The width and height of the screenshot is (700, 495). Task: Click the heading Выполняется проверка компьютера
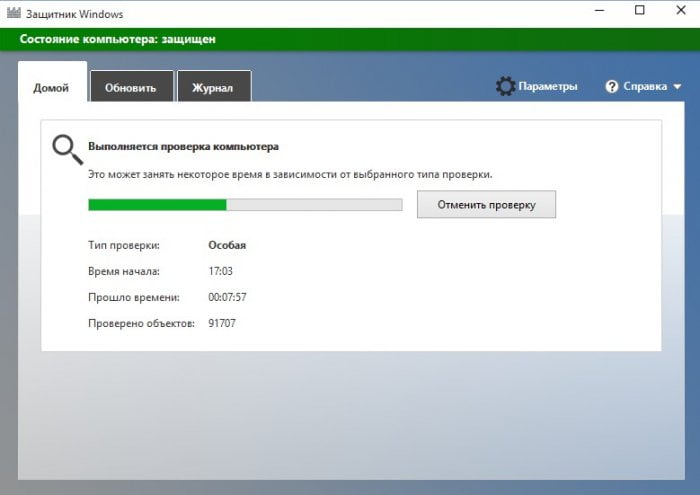click(x=183, y=146)
